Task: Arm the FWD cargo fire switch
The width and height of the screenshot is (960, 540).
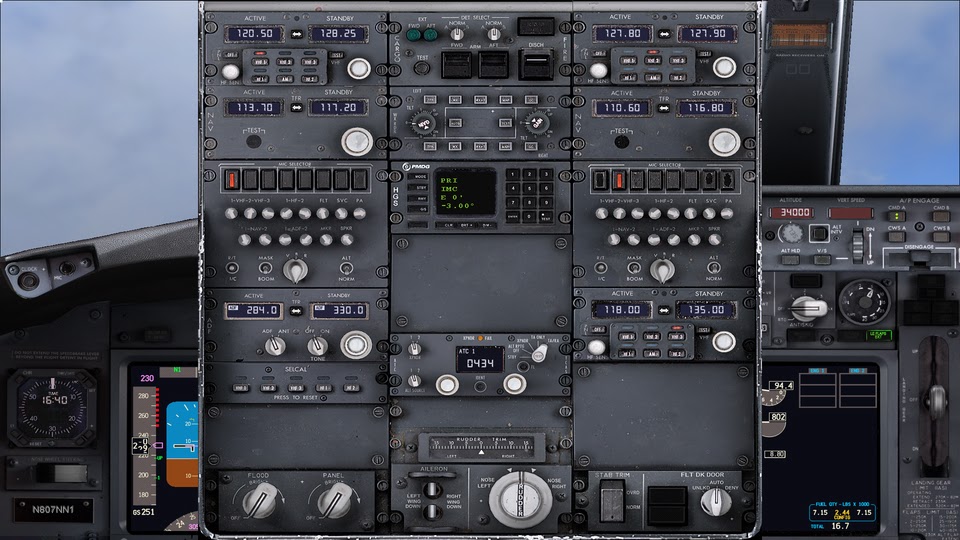Action: 457,64
